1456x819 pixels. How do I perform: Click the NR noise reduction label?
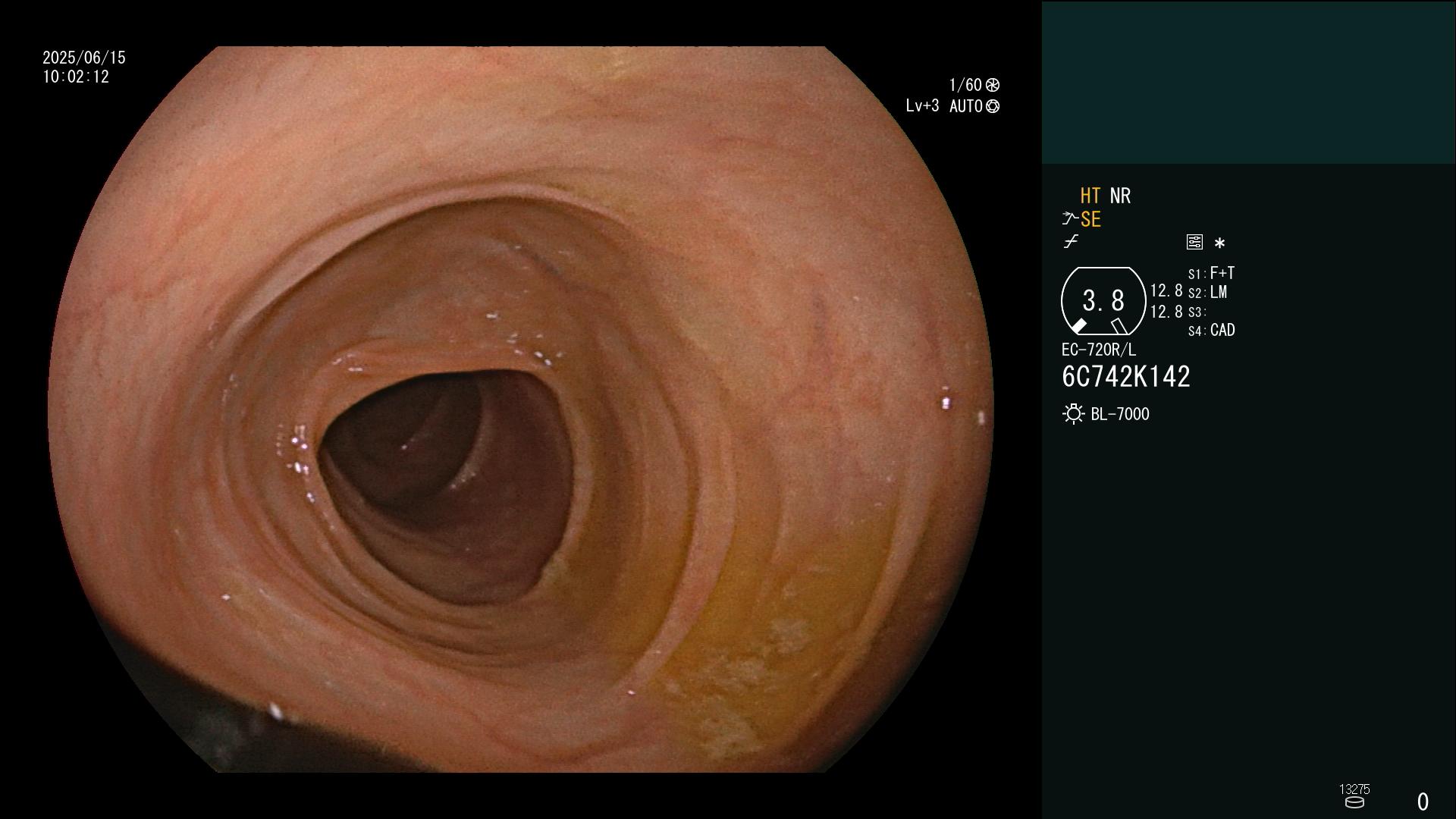point(1120,196)
